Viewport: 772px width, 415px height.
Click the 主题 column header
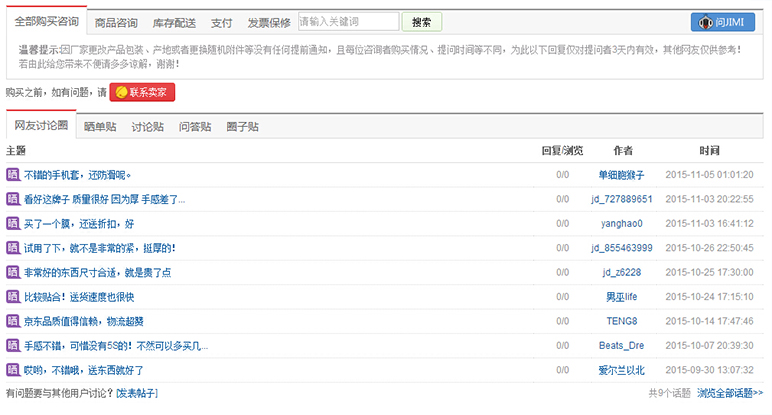click(x=16, y=151)
